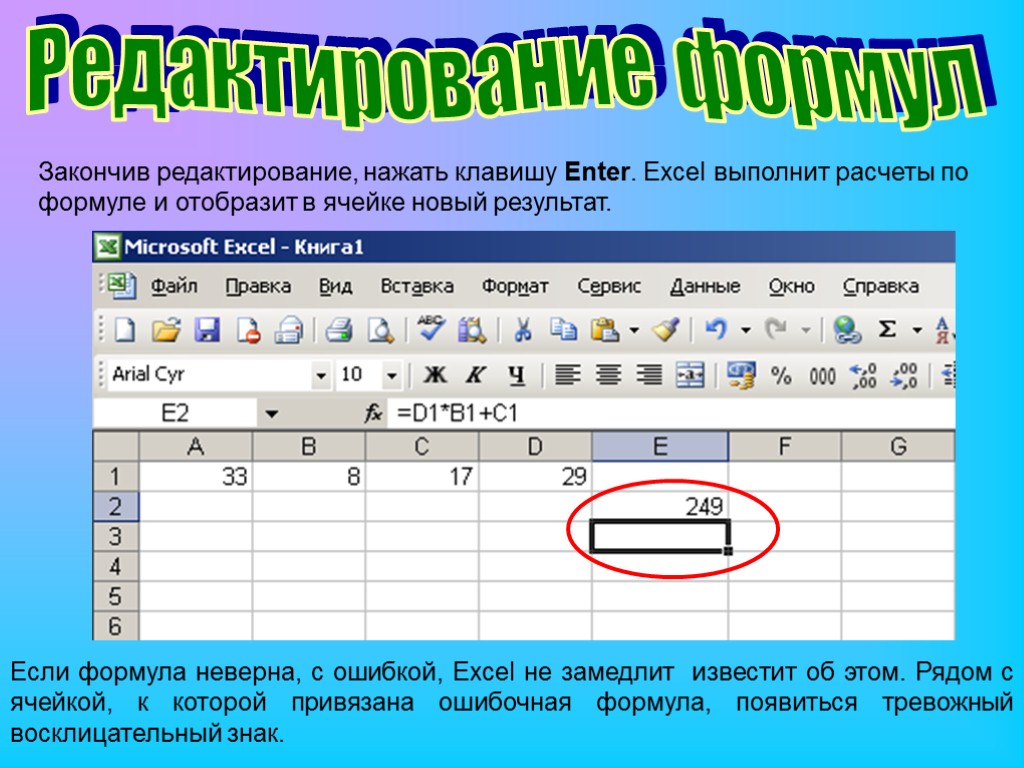Screen dimensions: 1024x768
Task: Open the Данные menu
Action: pyautogui.click(x=705, y=286)
